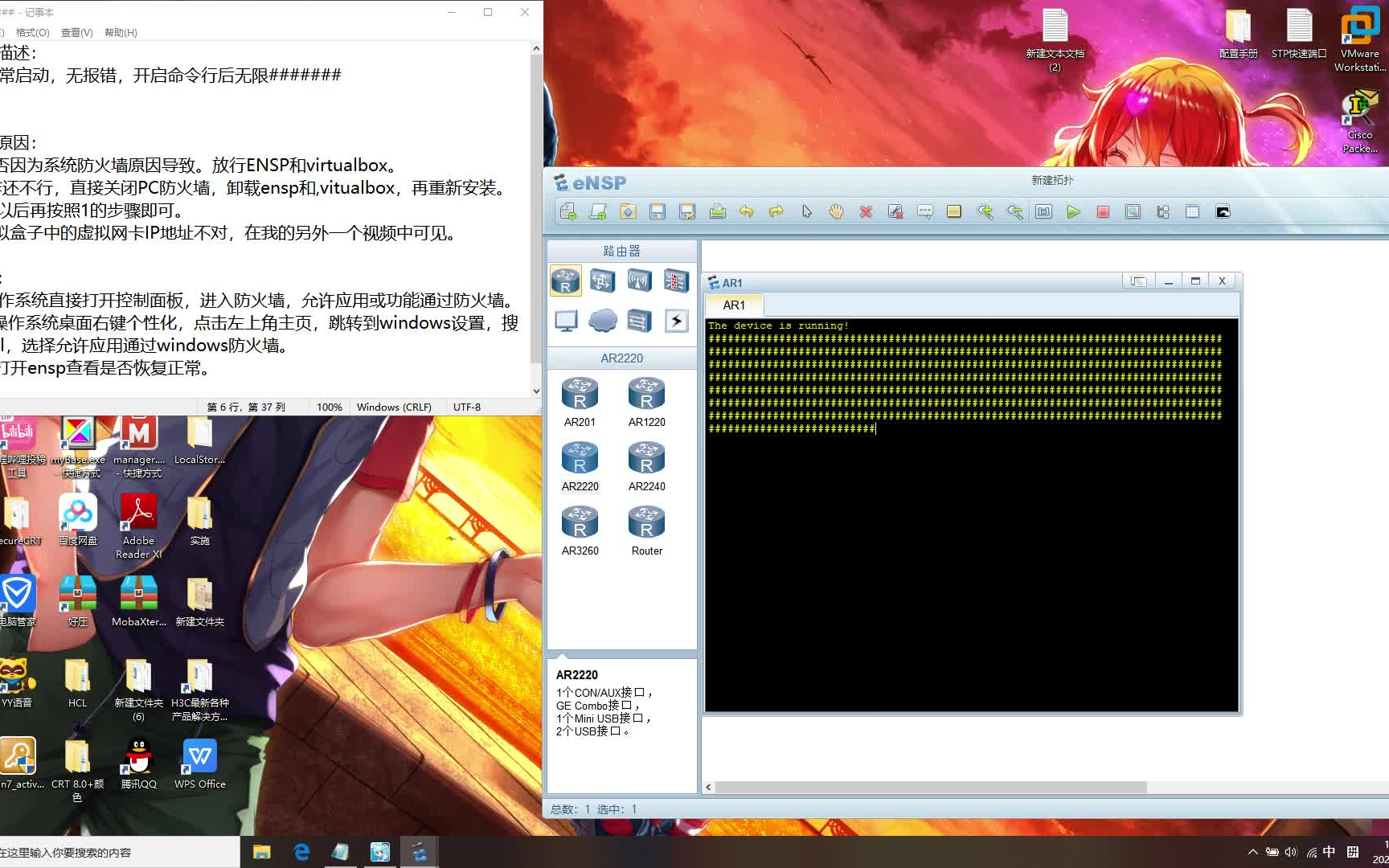Open the 格式(O) menu in Notepad
Viewport: 1389px width, 868px height.
coord(33,33)
